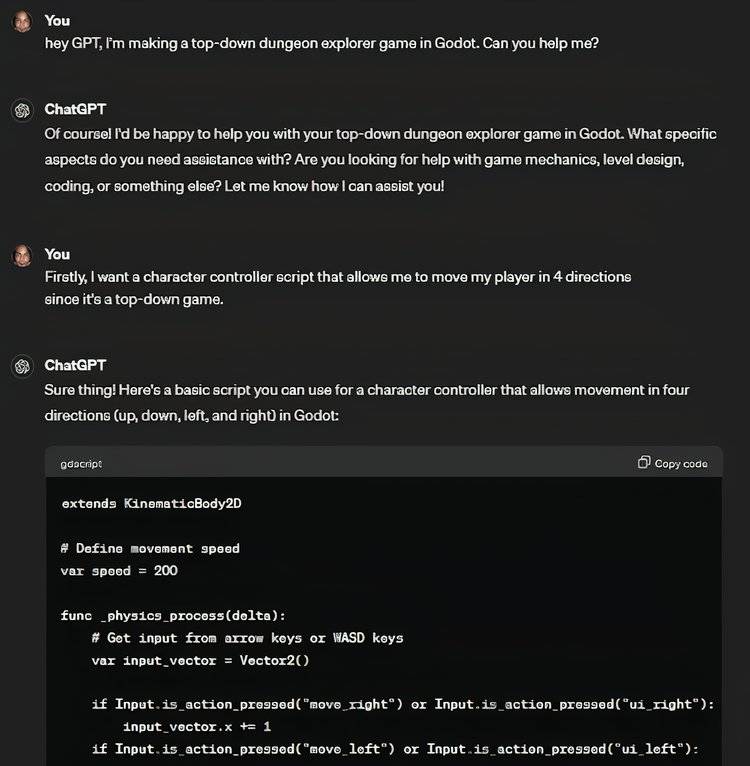This screenshot has width=750, height=766.
Task: Click the Copy code button
Action: pos(673,463)
